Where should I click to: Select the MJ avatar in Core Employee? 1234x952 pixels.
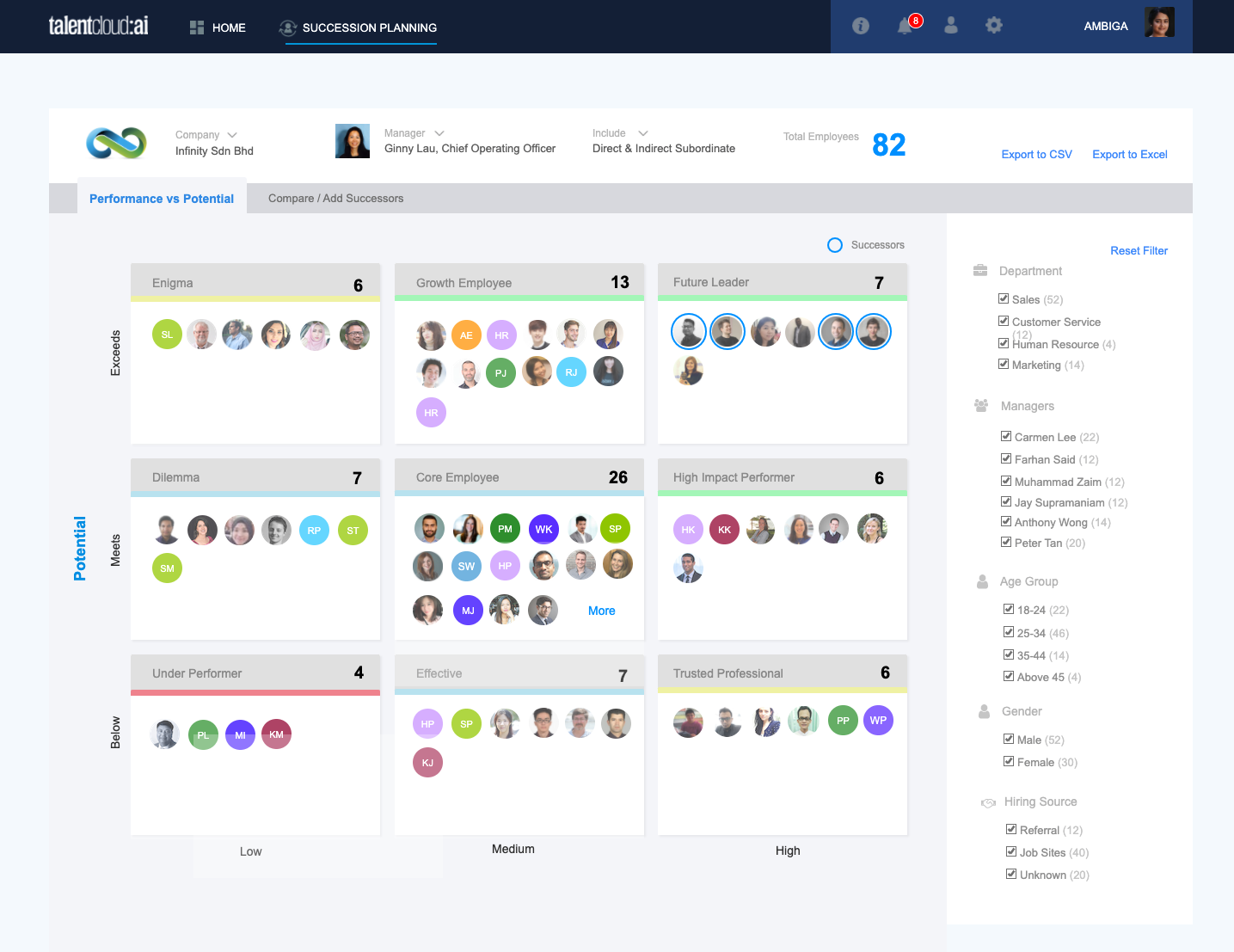click(x=468, y=611)
